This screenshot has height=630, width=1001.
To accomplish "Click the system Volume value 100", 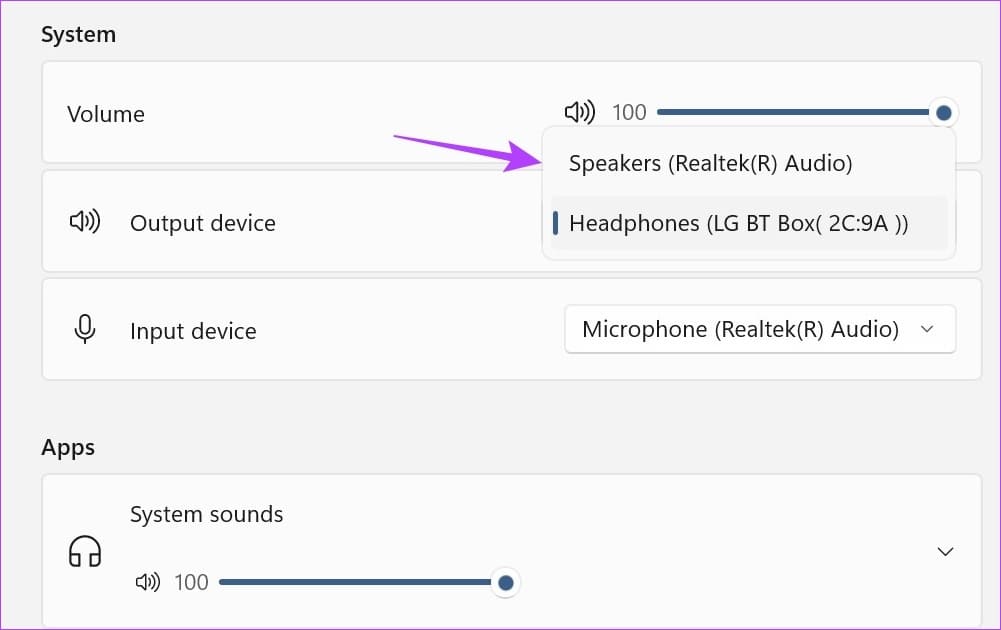I will (629, 113).
